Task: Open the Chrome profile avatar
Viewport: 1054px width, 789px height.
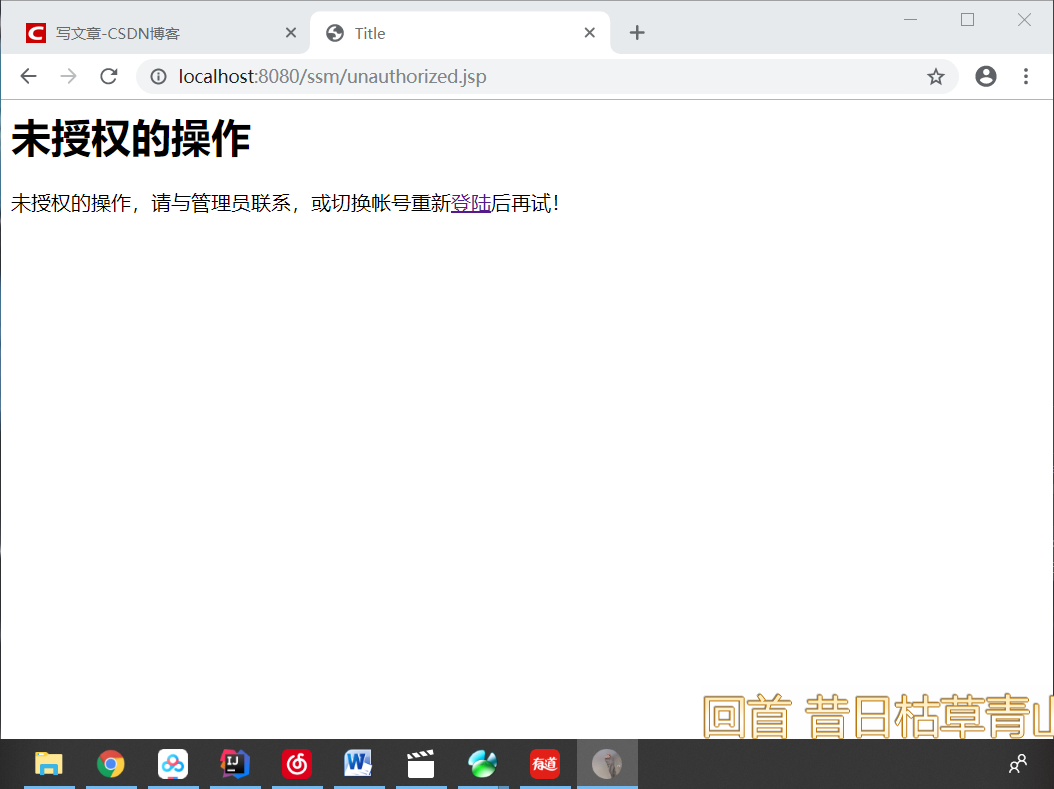Action: click(x=986, y=76)
